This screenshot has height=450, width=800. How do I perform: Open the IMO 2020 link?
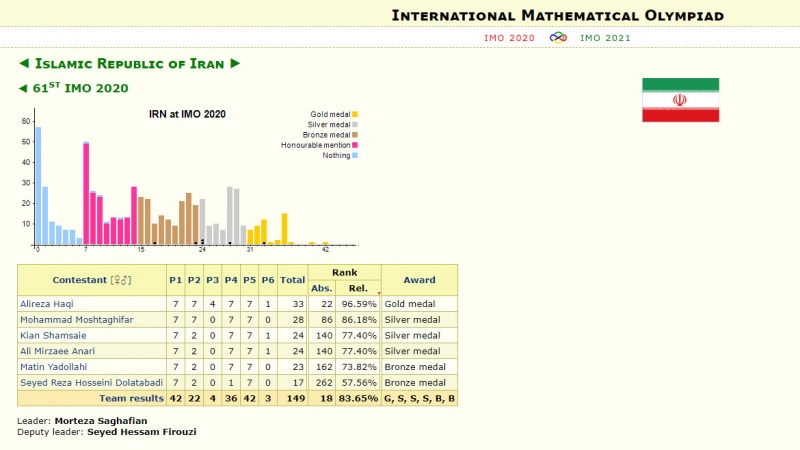point(509,37)
